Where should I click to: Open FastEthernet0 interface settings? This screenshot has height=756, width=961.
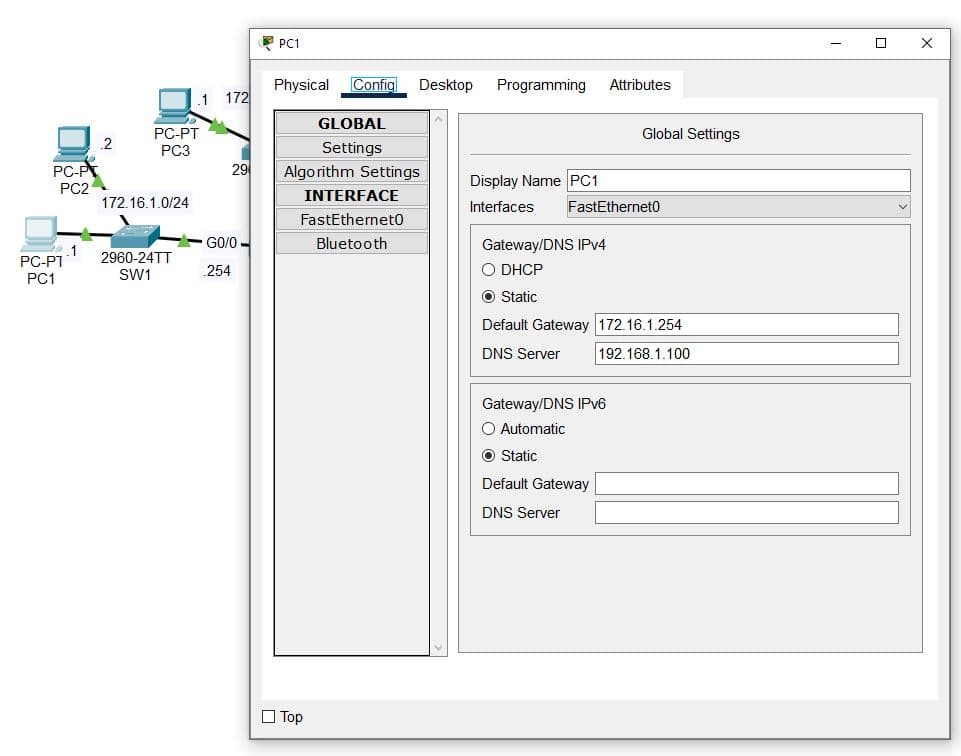(x=352, y=220)
